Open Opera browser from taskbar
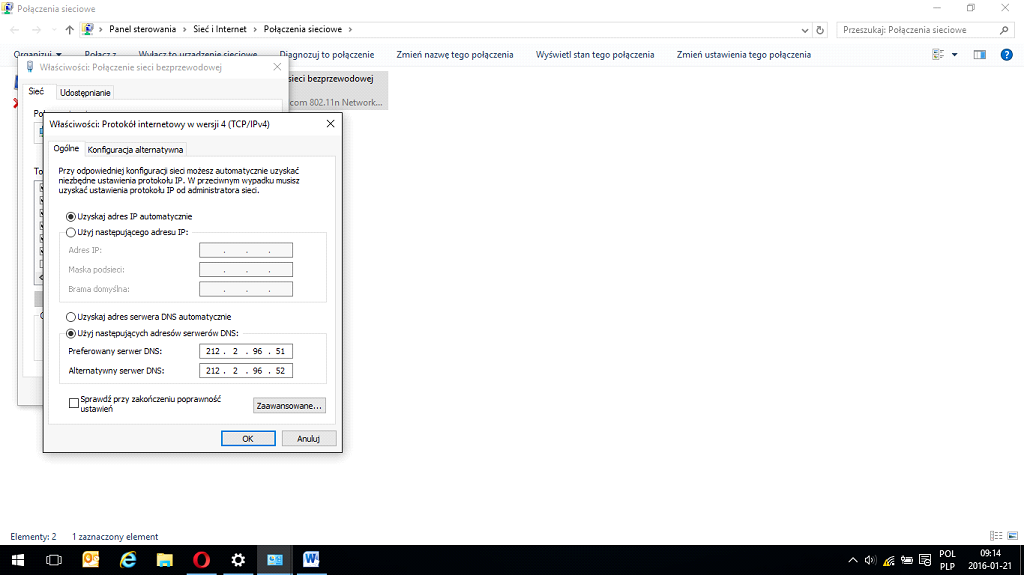 click(x=201, y=560)
